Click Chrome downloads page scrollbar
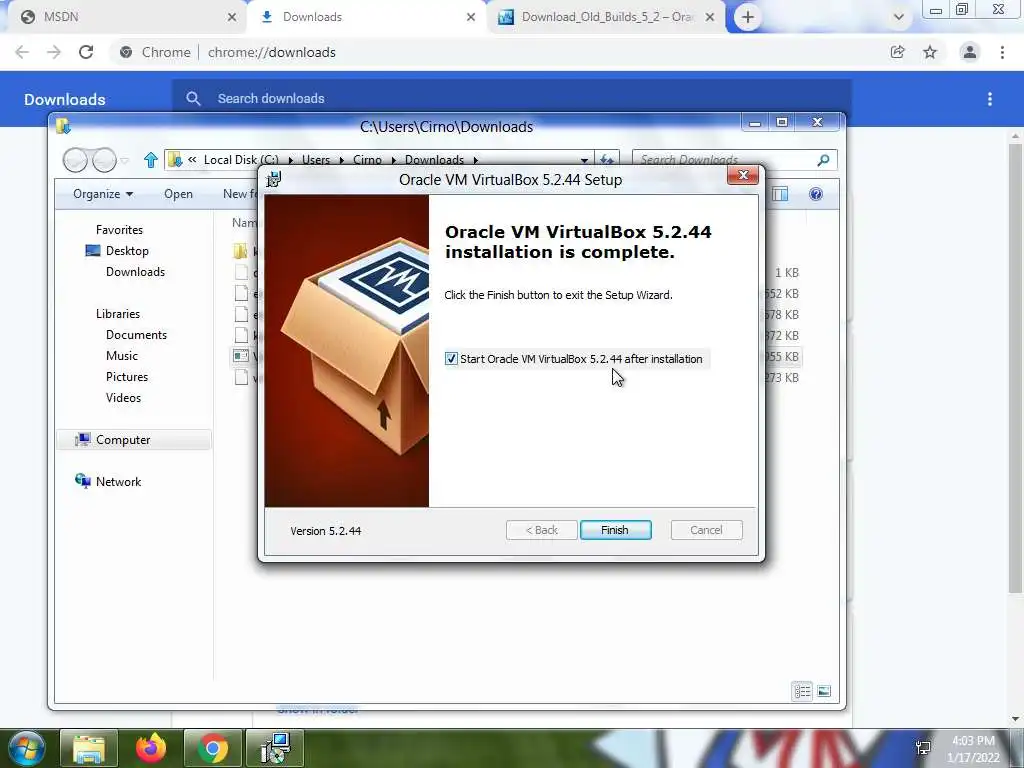 tap(1015, 368)
